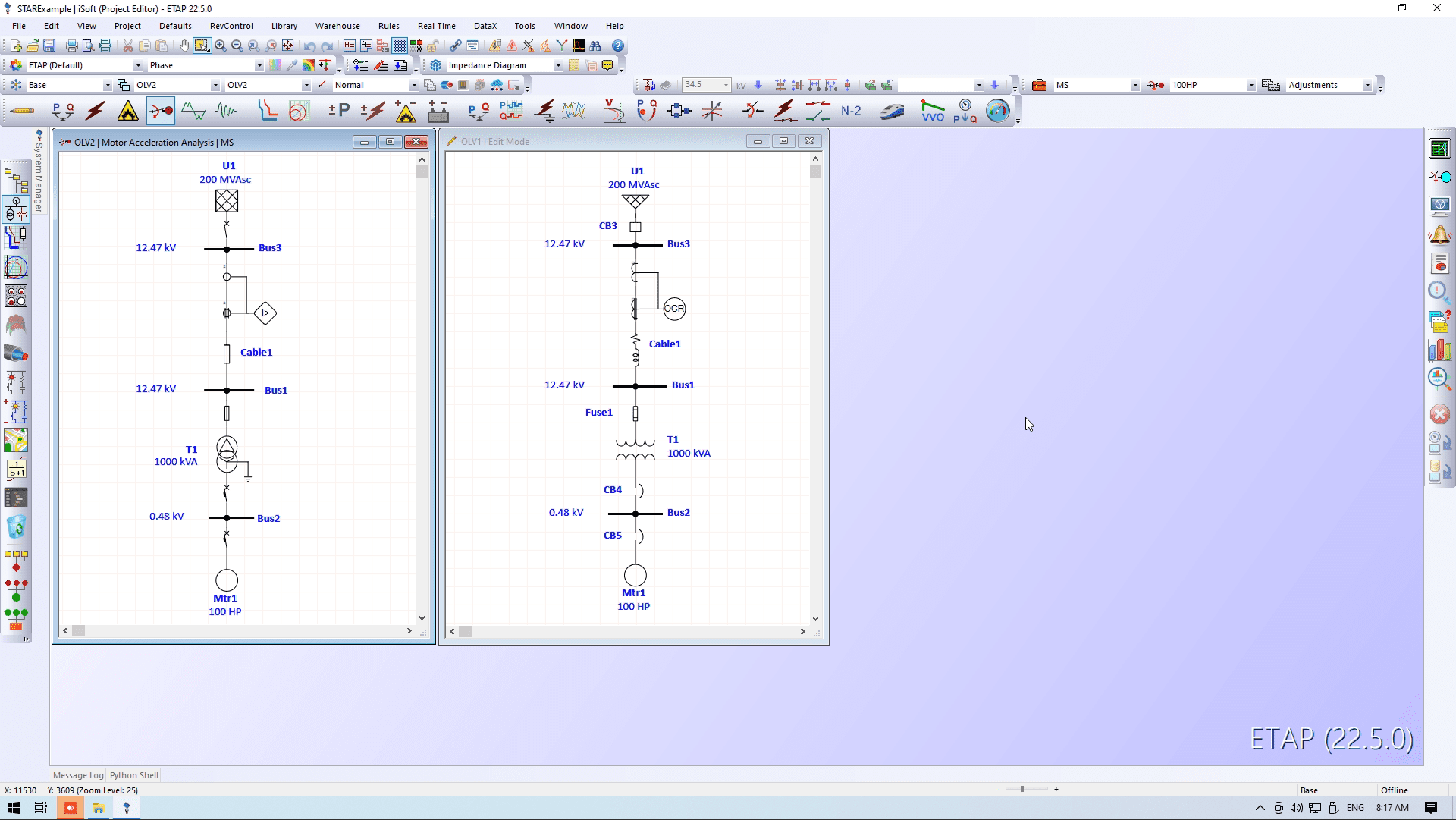Image resolution: width=1456 pixels, height=820 pixels.
Task: Open the RevControl menu
Action: (231, 26)
